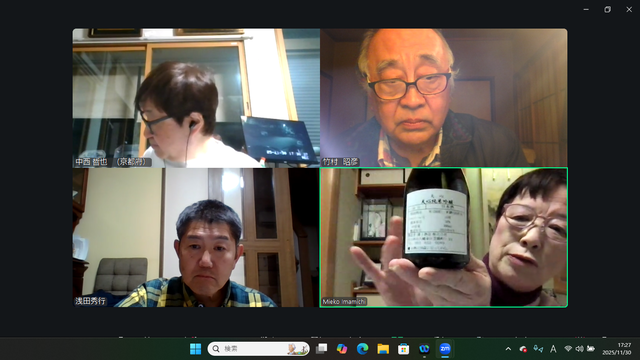Click the taskbar search box

click(x=259, y=349)
